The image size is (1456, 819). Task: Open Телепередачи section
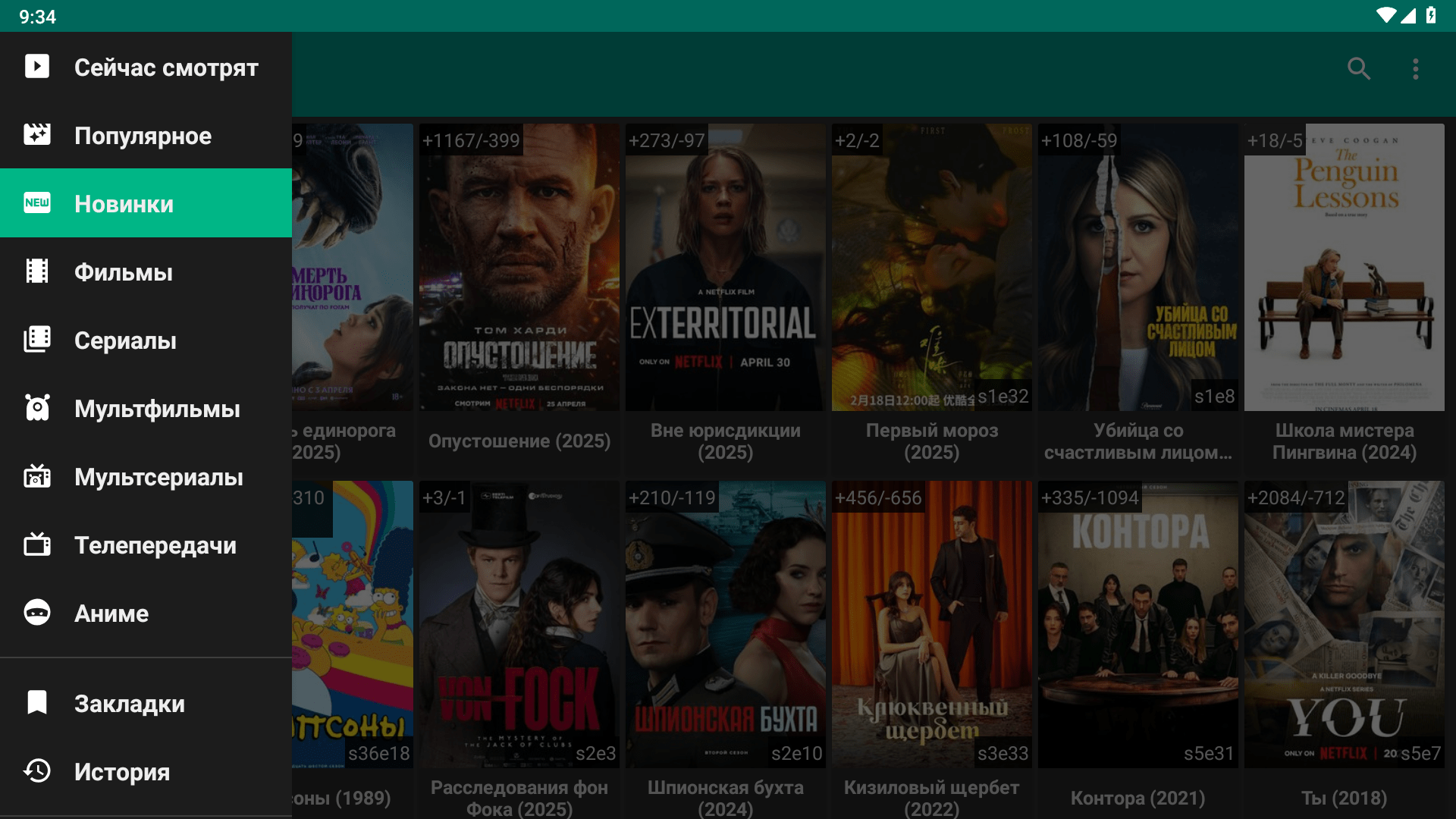pyautogui.click(x=146, y=544)
